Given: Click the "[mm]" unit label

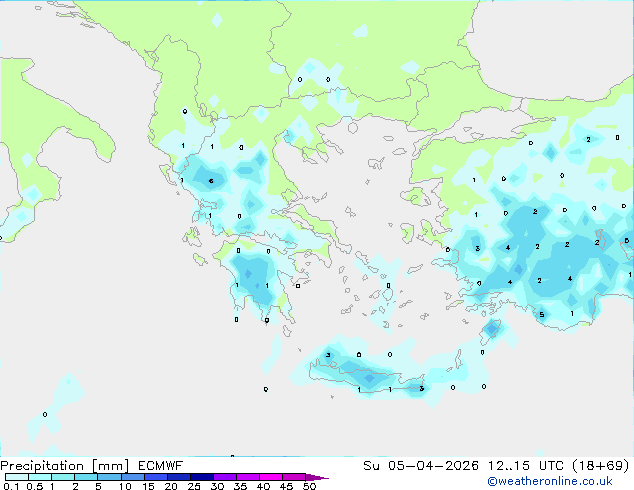Looking at the screenshot, I should (x=110, y=466).
